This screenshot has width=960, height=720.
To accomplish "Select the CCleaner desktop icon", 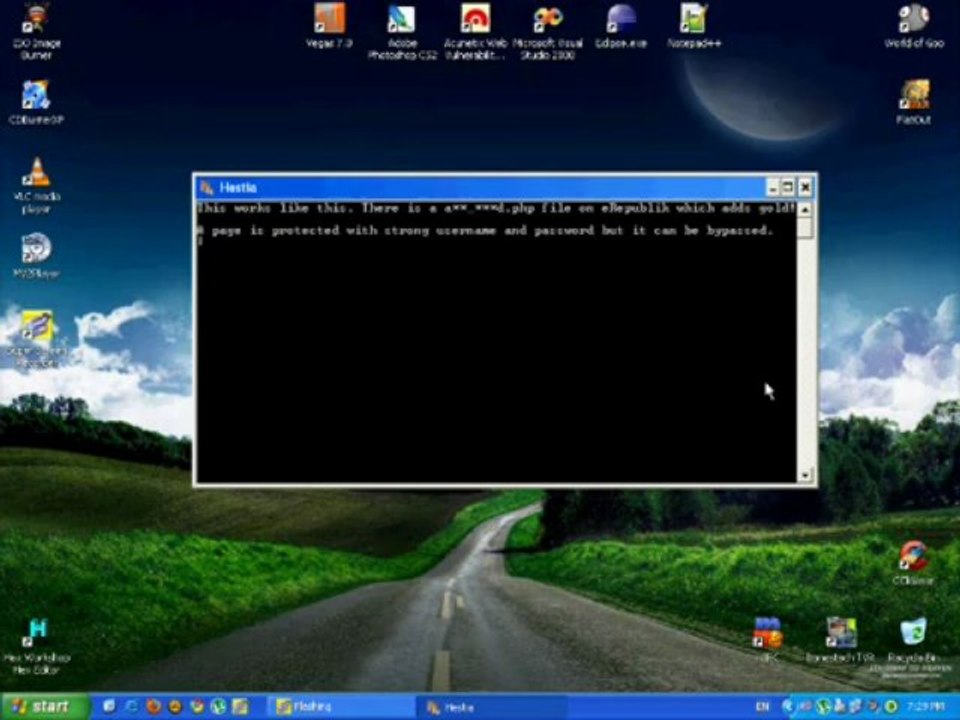I will 913,562.
